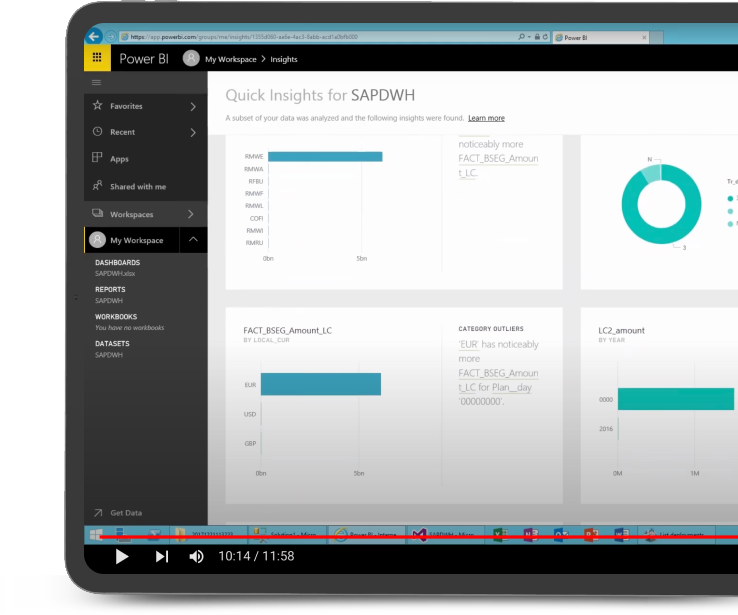Open the SAPDWH.xlsx dashboard
Viewport: 738px width, 615px height.
click(115, 273)
